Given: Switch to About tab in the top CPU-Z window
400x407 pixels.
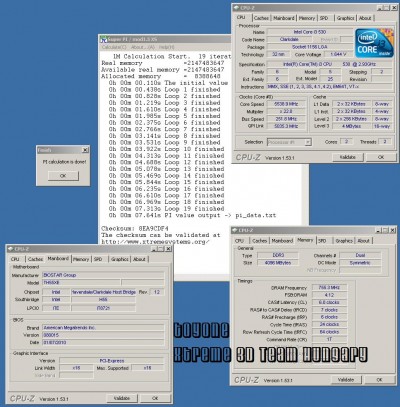Looking at the screenshot, I should pyautogui.click(x=365, y=18).
